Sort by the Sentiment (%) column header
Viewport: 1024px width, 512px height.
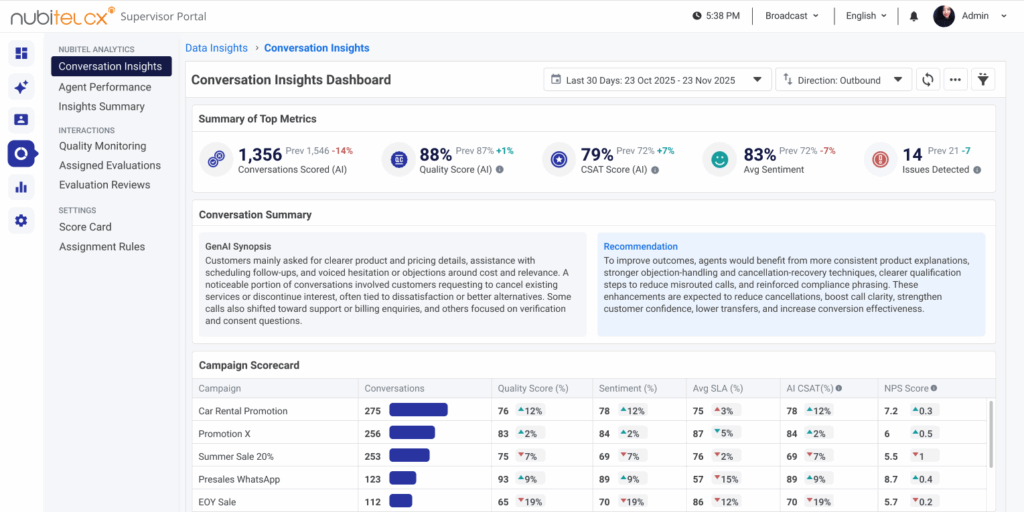coord(628,388)
